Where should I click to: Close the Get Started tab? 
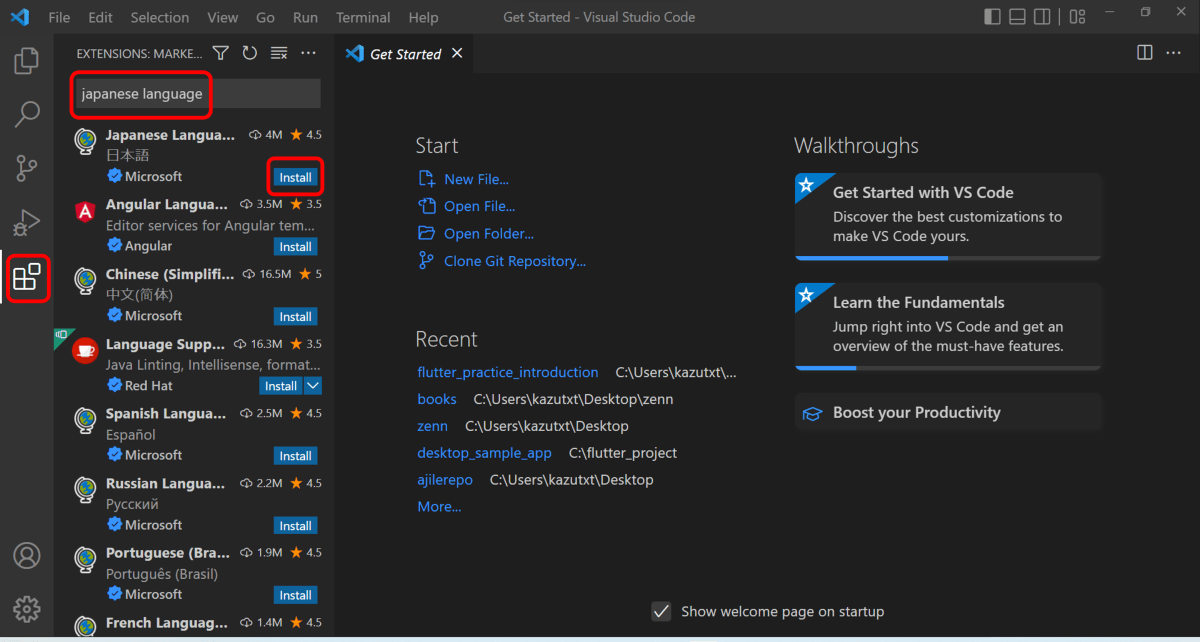(x=457, y=54)
